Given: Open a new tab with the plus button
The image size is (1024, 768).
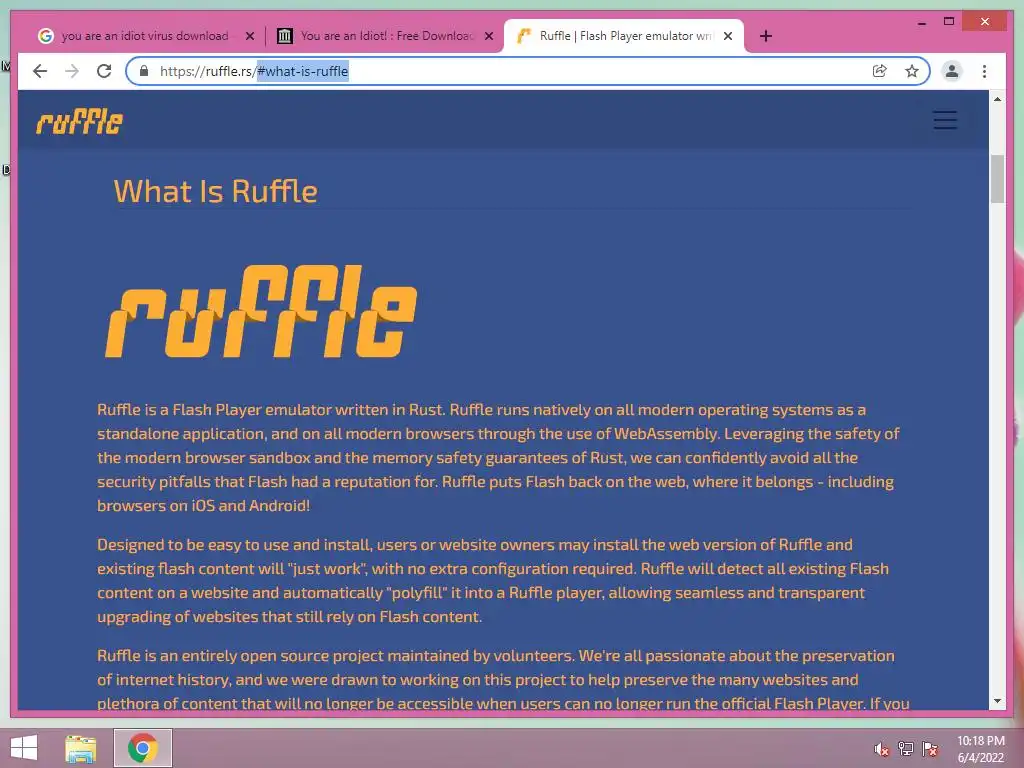Looking at the screenshot, I should 766,36.
